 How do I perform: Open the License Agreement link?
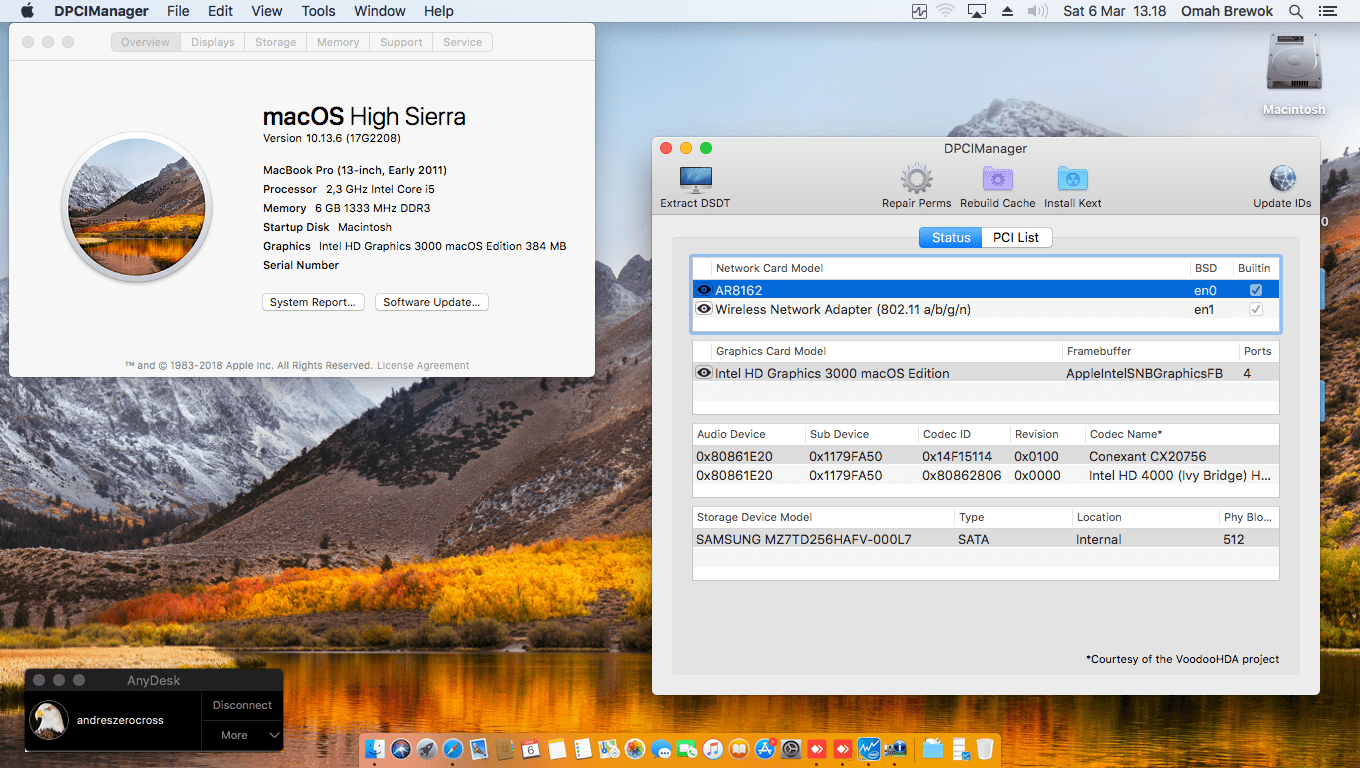coord(423,366)
